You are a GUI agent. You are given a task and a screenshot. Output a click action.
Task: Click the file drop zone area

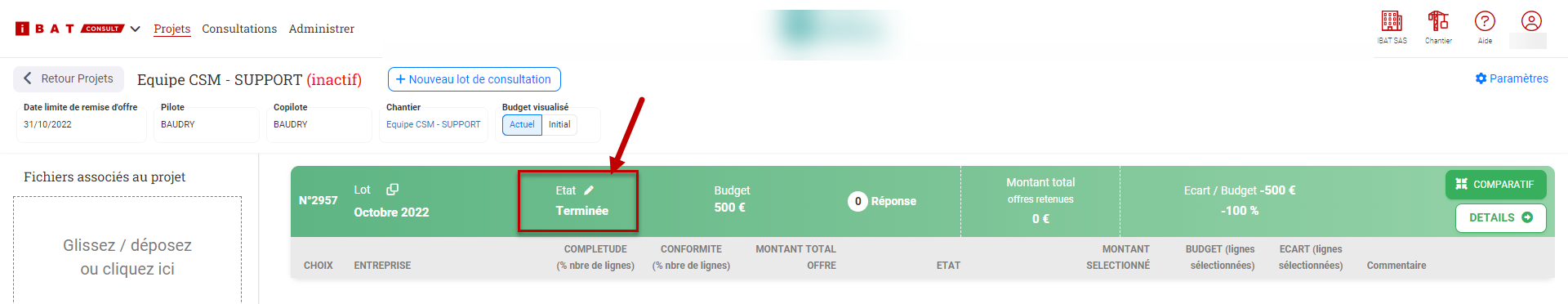127,249
